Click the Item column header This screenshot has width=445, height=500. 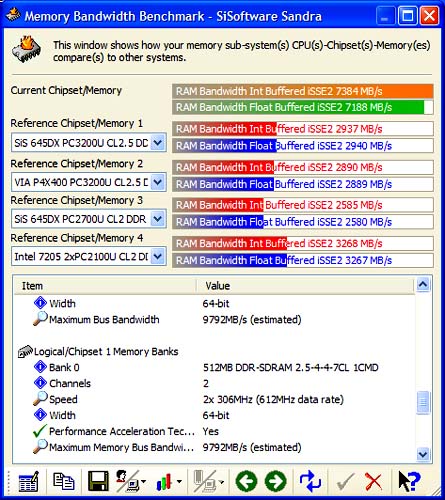105,286
